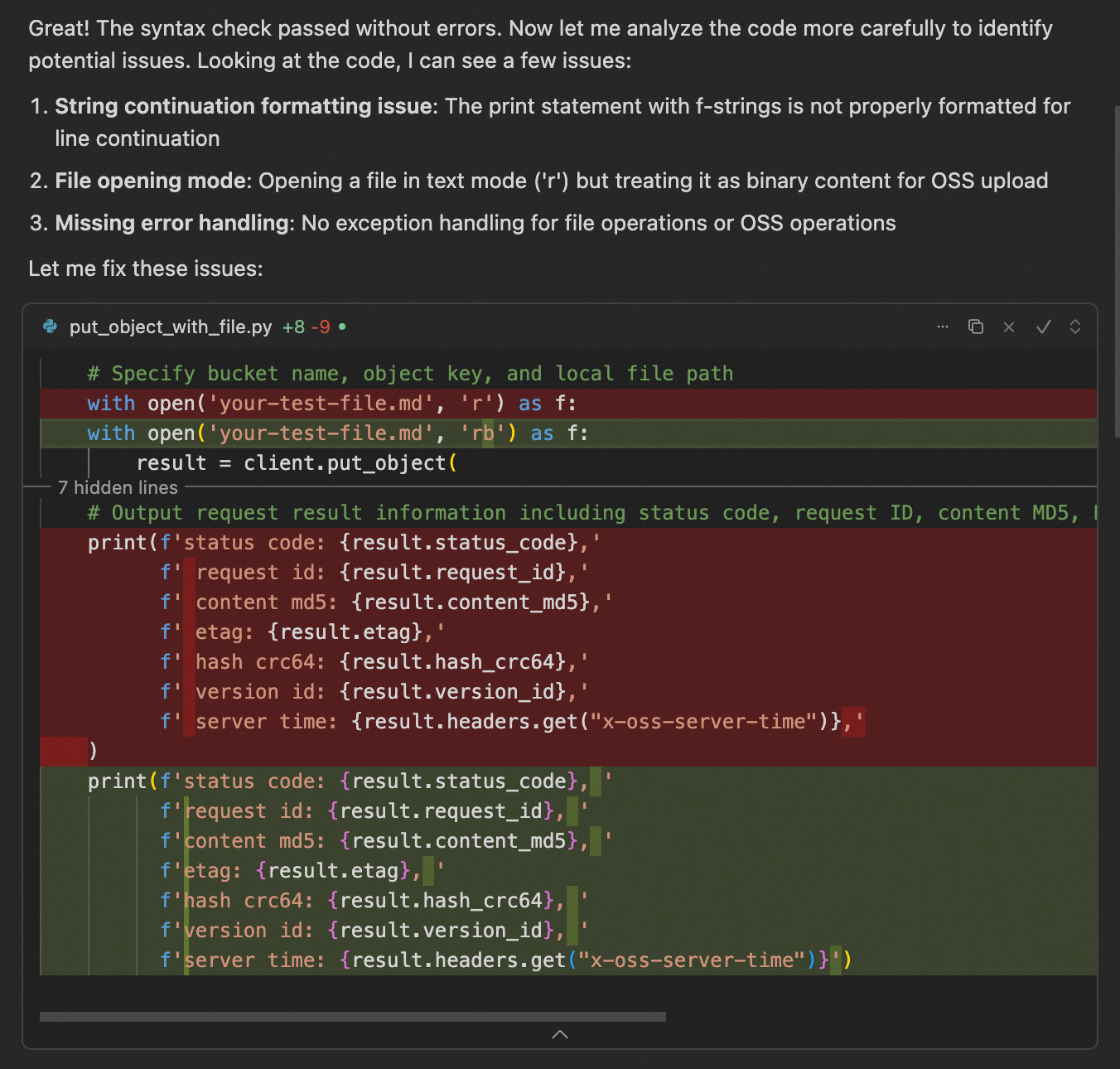Viewport: 1120px width, 1069px height.
Task: Click 'String continuation formatting issue' text
Action: click(244, 106)
